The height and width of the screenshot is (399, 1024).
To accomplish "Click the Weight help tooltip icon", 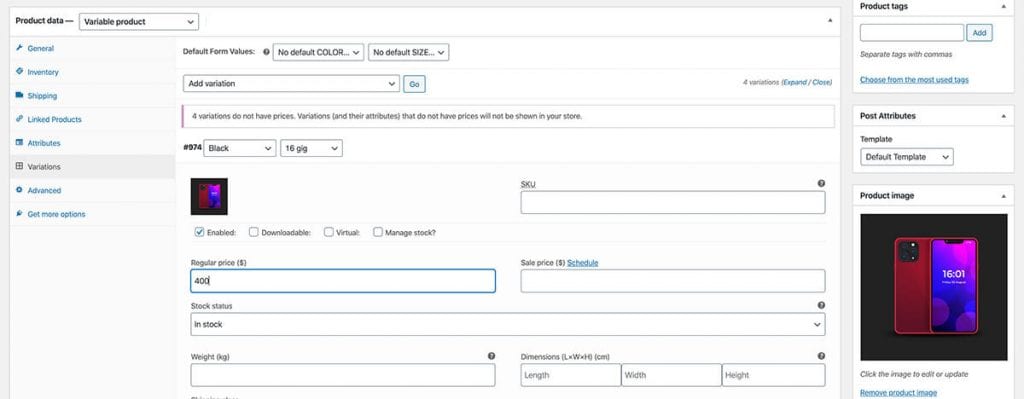I will point(491,356).
